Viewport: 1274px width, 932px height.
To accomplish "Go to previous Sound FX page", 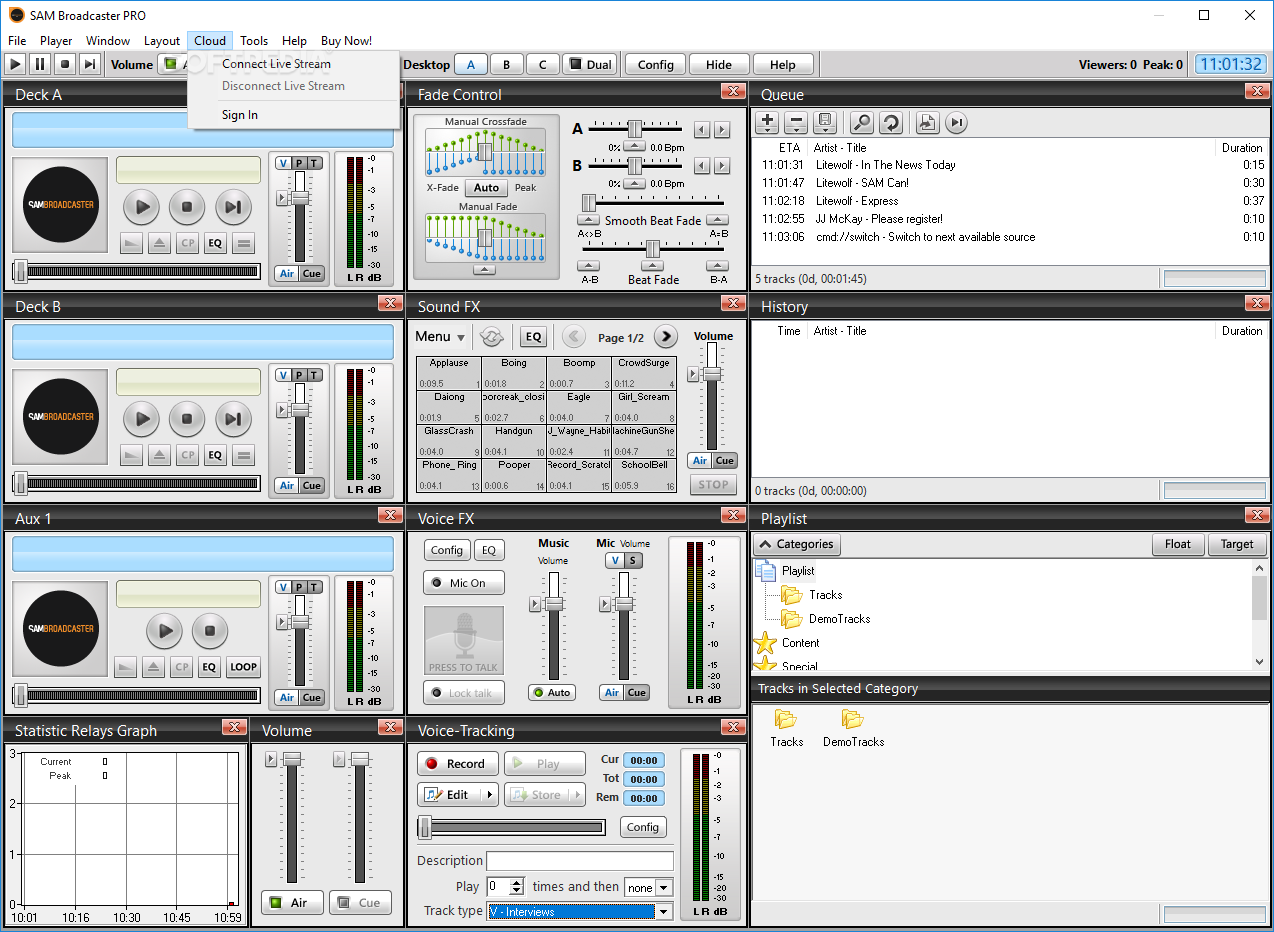I will click(x=574, y=337).
